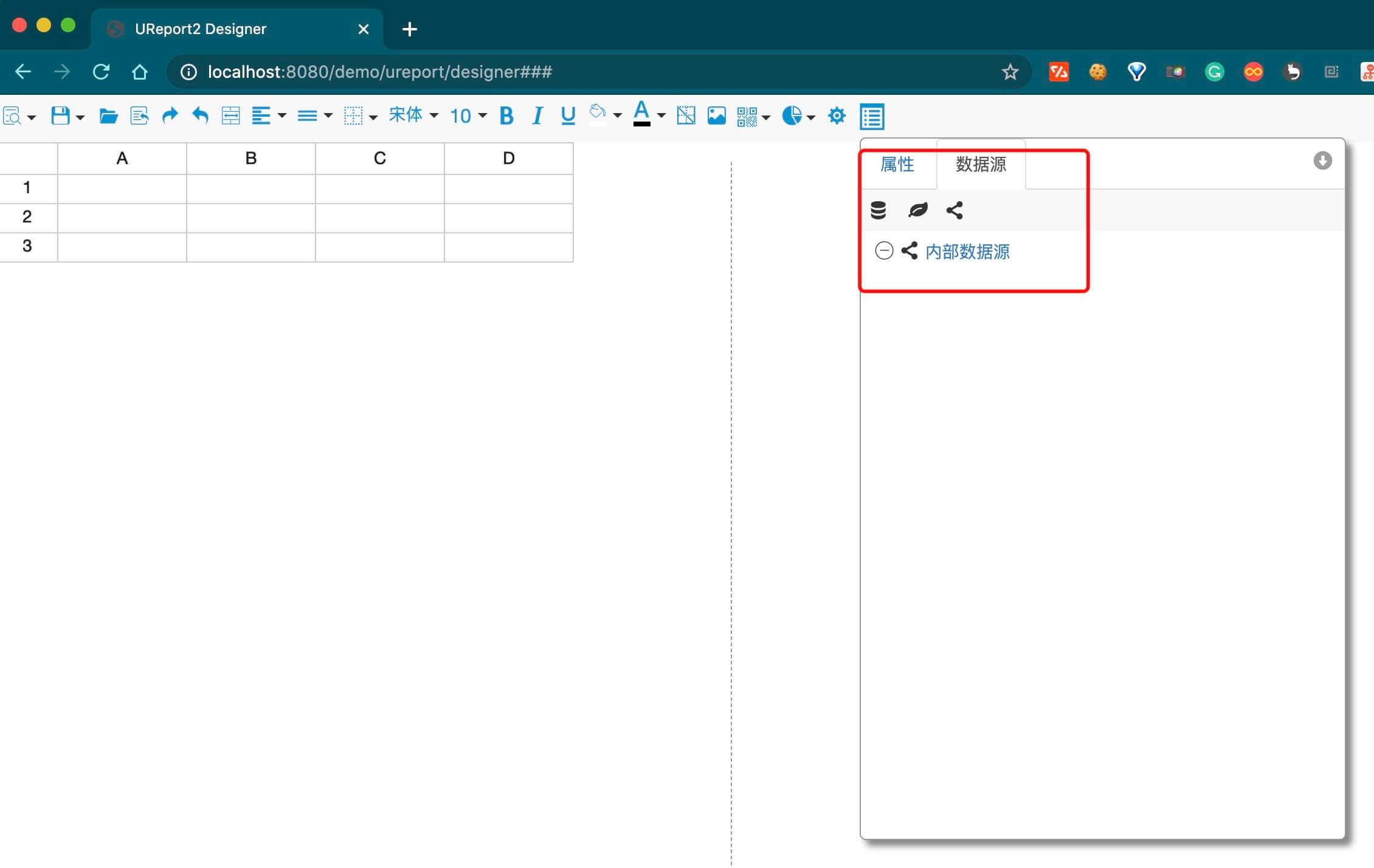Toggle underline formatting
This screenshot has width=1374, height=868.
pos(568,115)
